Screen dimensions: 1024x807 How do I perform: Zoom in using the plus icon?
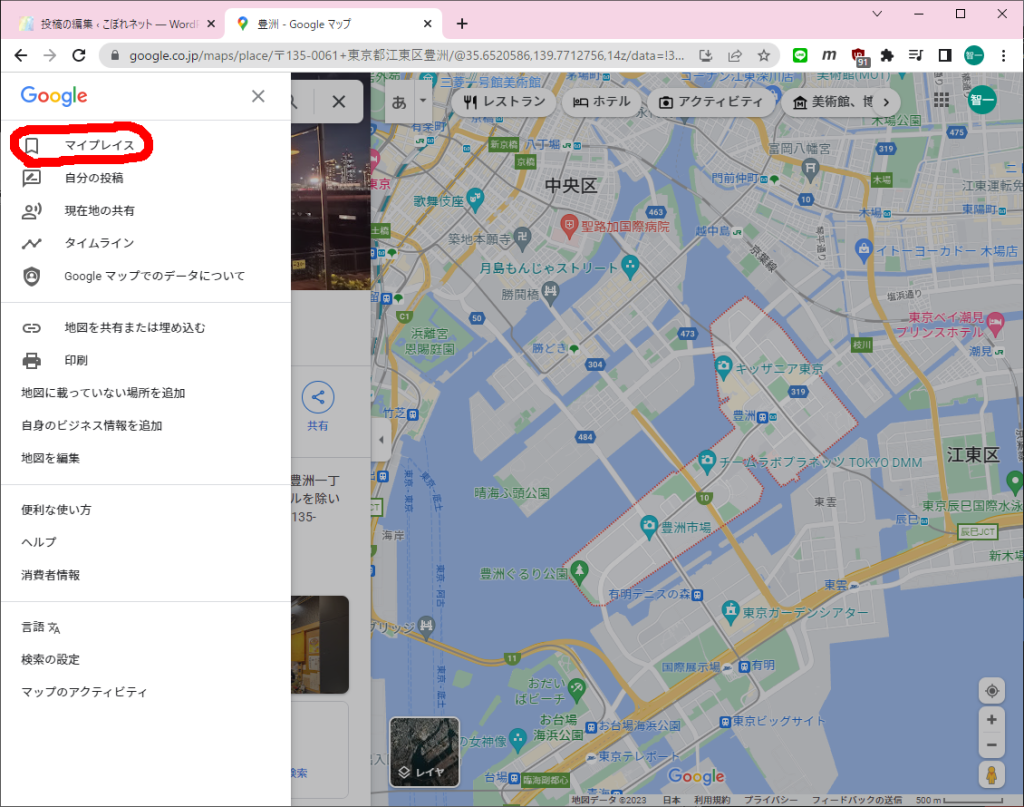991,718
